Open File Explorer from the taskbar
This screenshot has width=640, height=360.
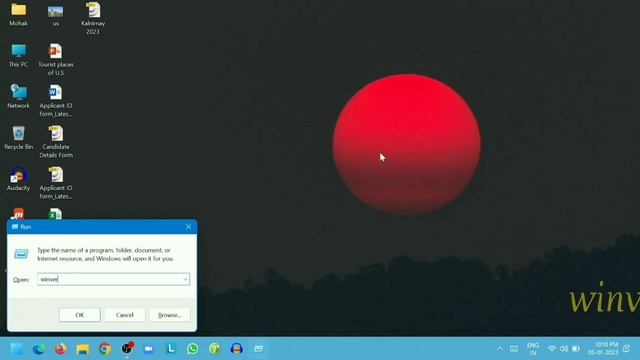83,349
